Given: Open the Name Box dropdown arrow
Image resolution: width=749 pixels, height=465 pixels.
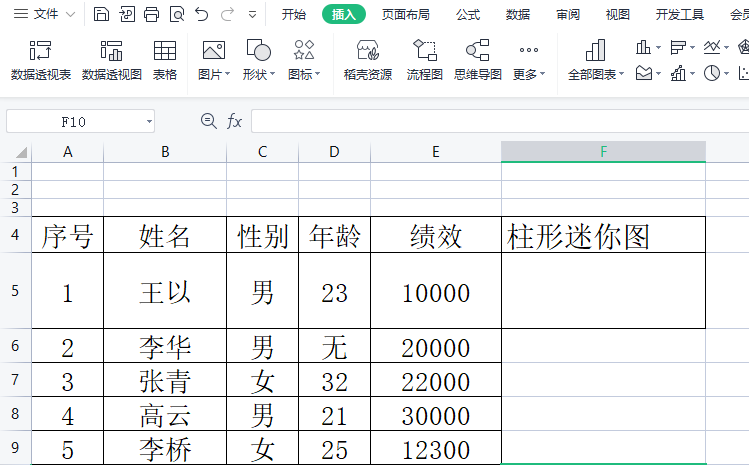Looking at the screenshot, I should coord(149,122).
